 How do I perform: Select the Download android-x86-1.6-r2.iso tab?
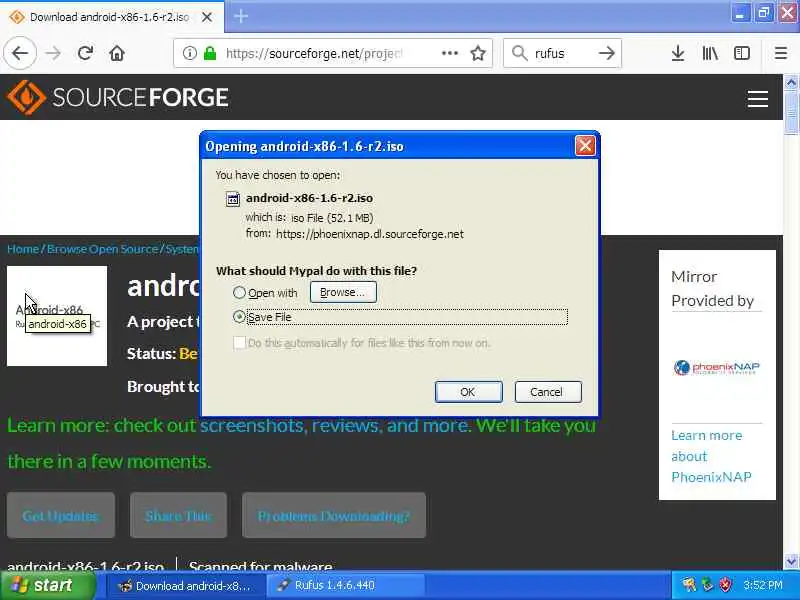click(112, 17)
